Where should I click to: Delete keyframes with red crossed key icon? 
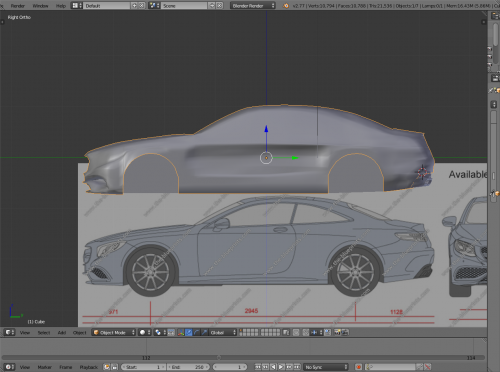427,367
